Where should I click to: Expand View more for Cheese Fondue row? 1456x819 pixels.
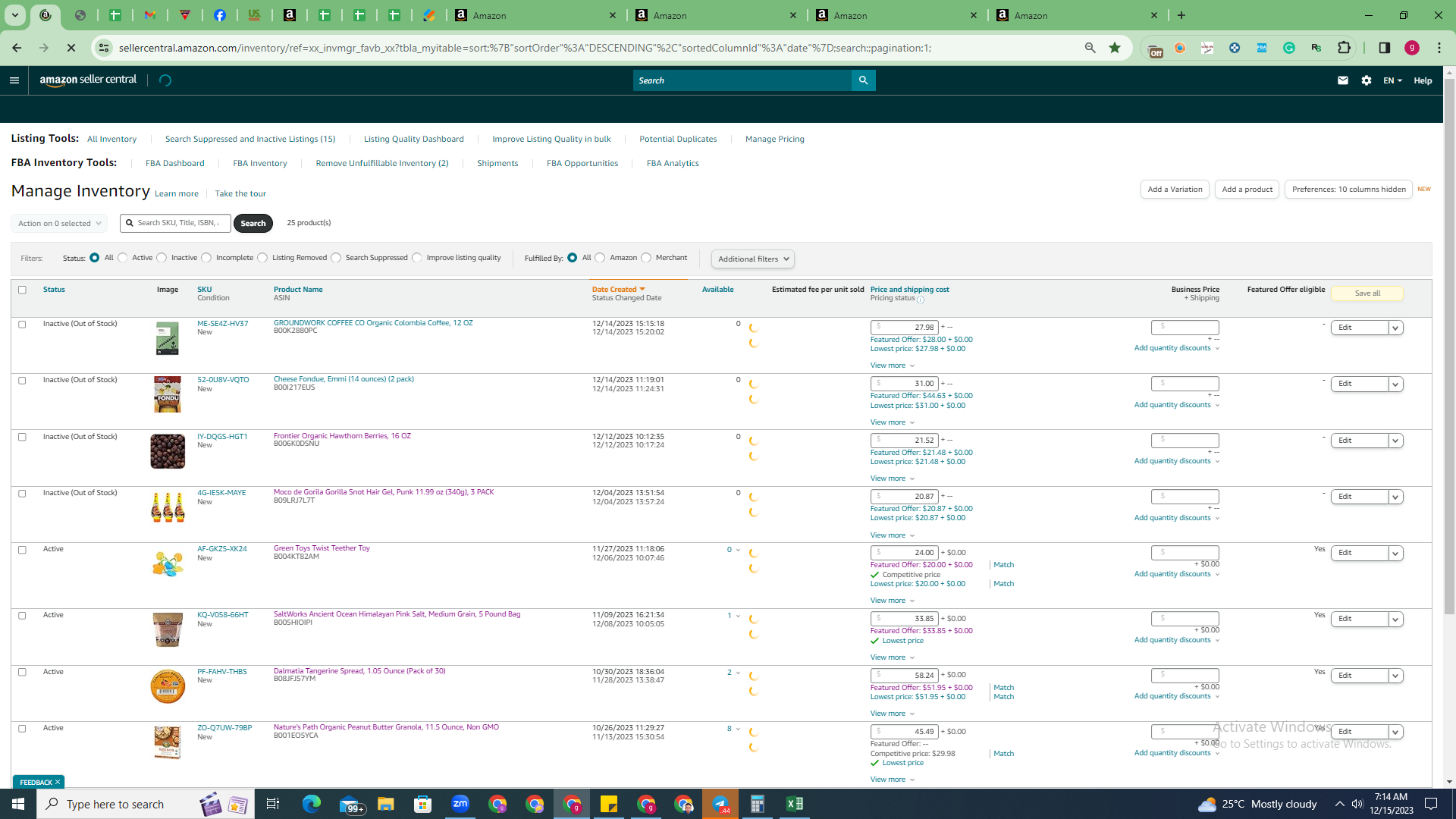893,422
